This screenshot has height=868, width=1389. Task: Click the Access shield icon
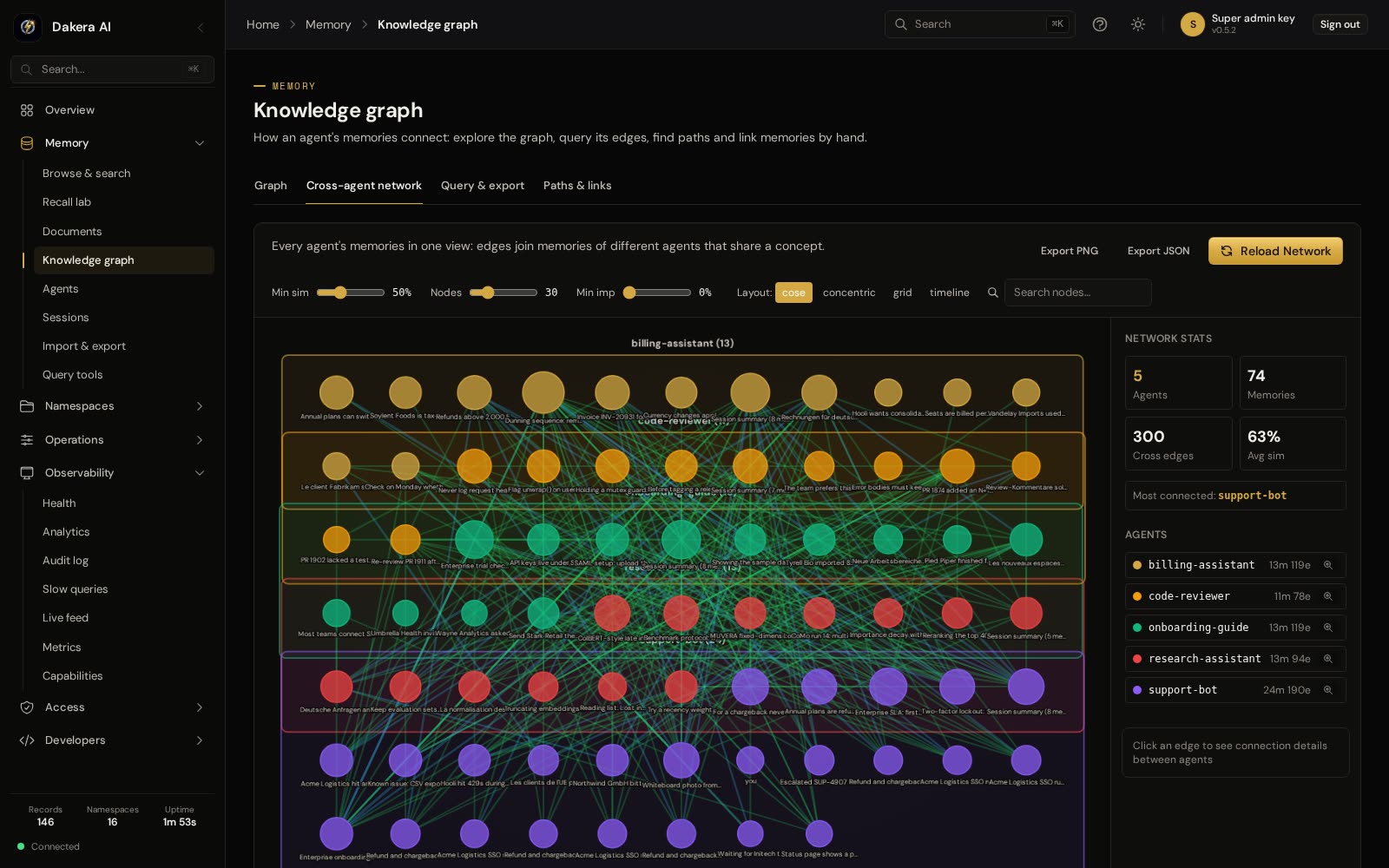[x=27, y=707]
